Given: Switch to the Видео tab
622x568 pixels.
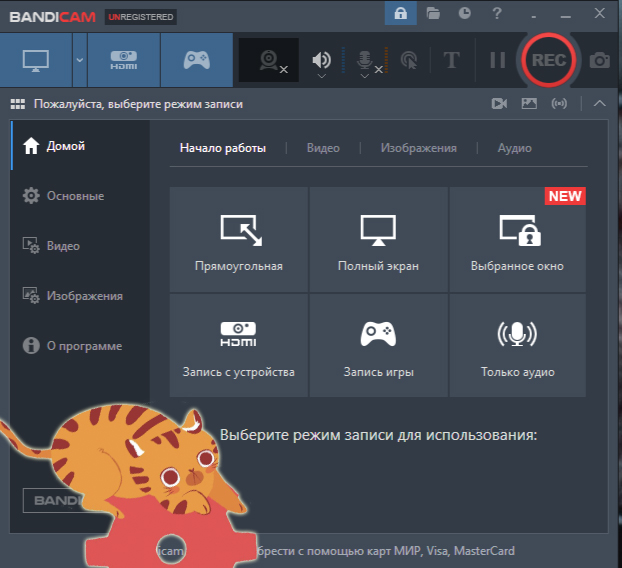Looking at the screenshot, I should pos(323,148).
